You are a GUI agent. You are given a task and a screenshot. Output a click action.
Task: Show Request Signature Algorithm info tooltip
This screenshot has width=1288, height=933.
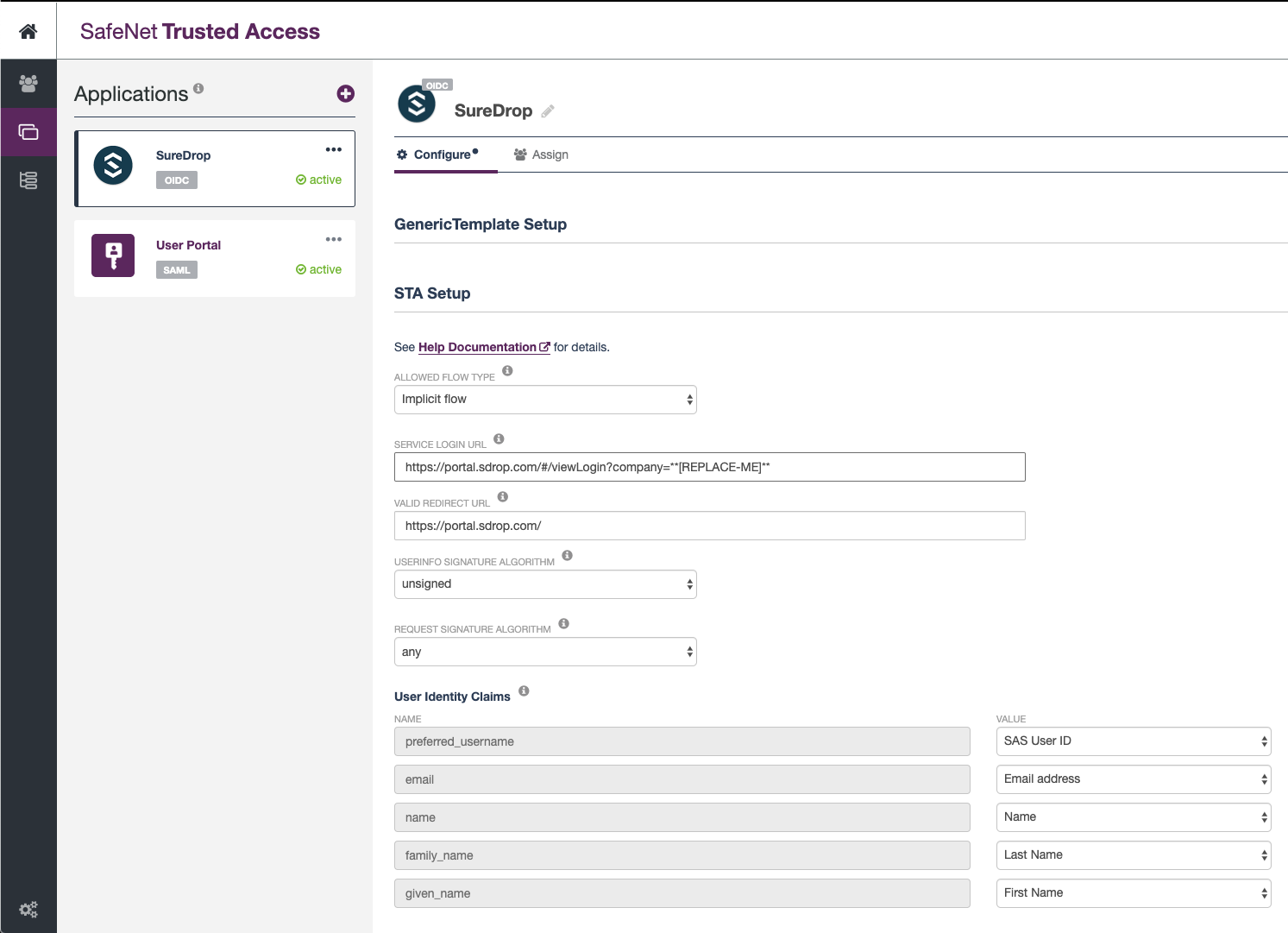click(x=563, y=623)
